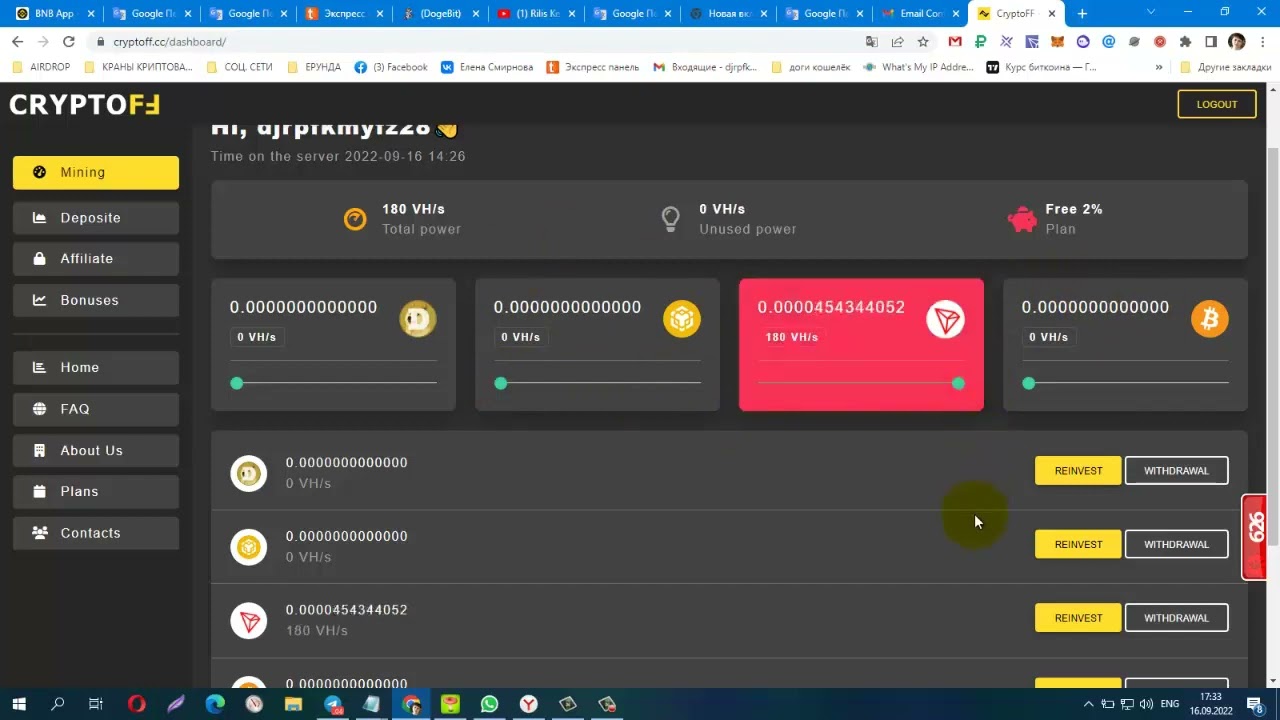Click the Bitcoin icon in mining card

pos(1210,319)
